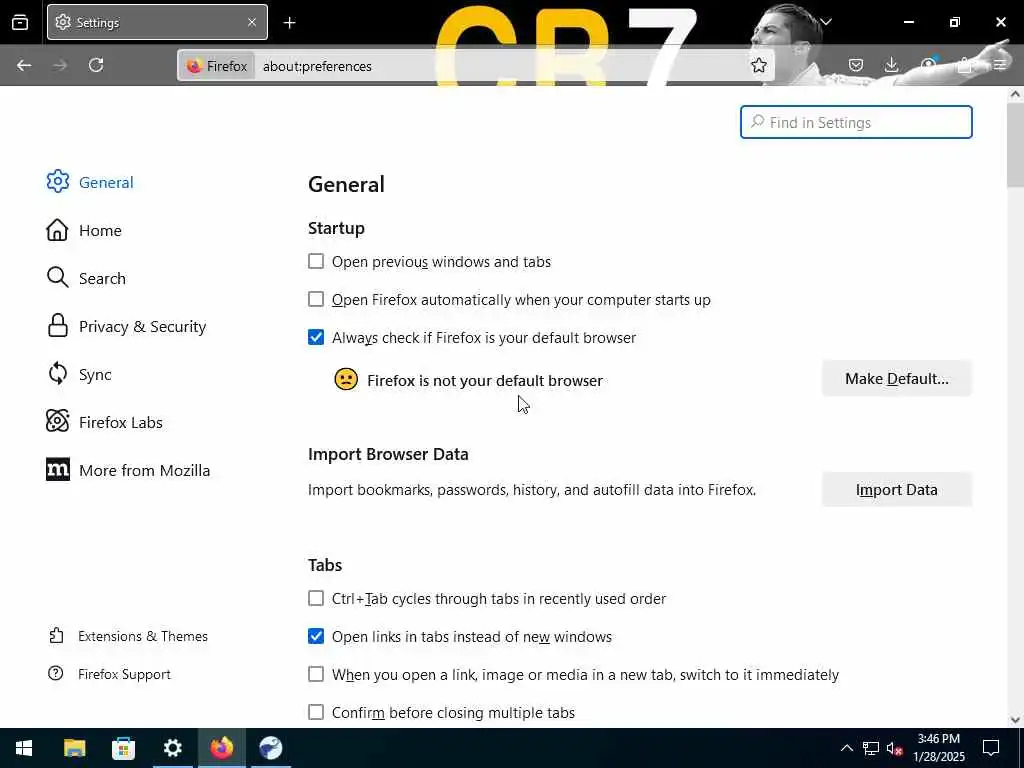Click the Firefox identity icon in address bar
The image size is (1024, 768).
[217, 66]
